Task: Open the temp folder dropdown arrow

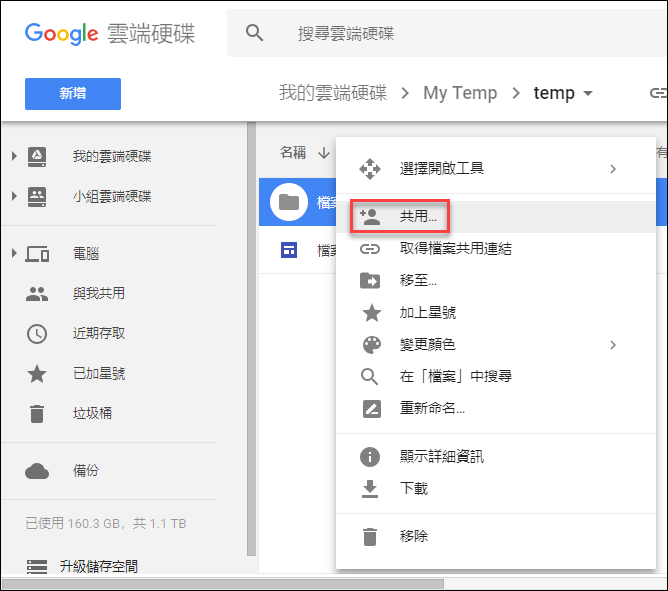Action: [588, 93]
